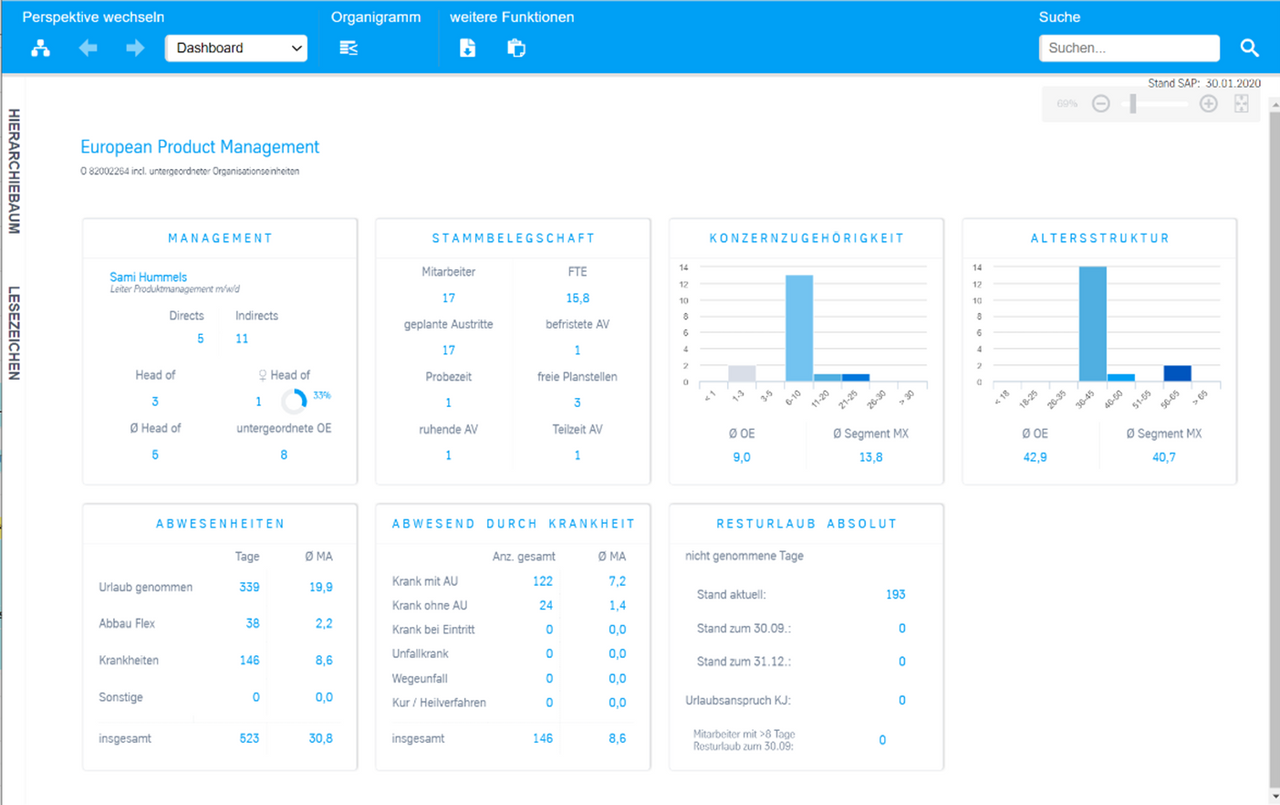Go forward with the right arrow icon
This screenshot has height=805, width=1280.
[x=135, y=48]
